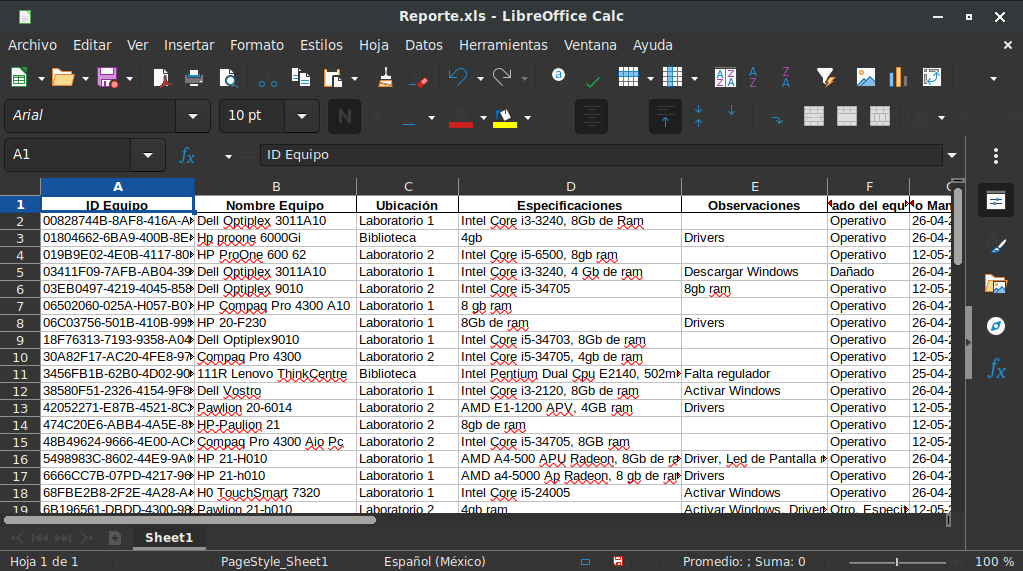Image resolution: width=1023 pixels, height=571 pixels.
Task: Apply yellow background color swatch
Action: (x=504, y=117)
